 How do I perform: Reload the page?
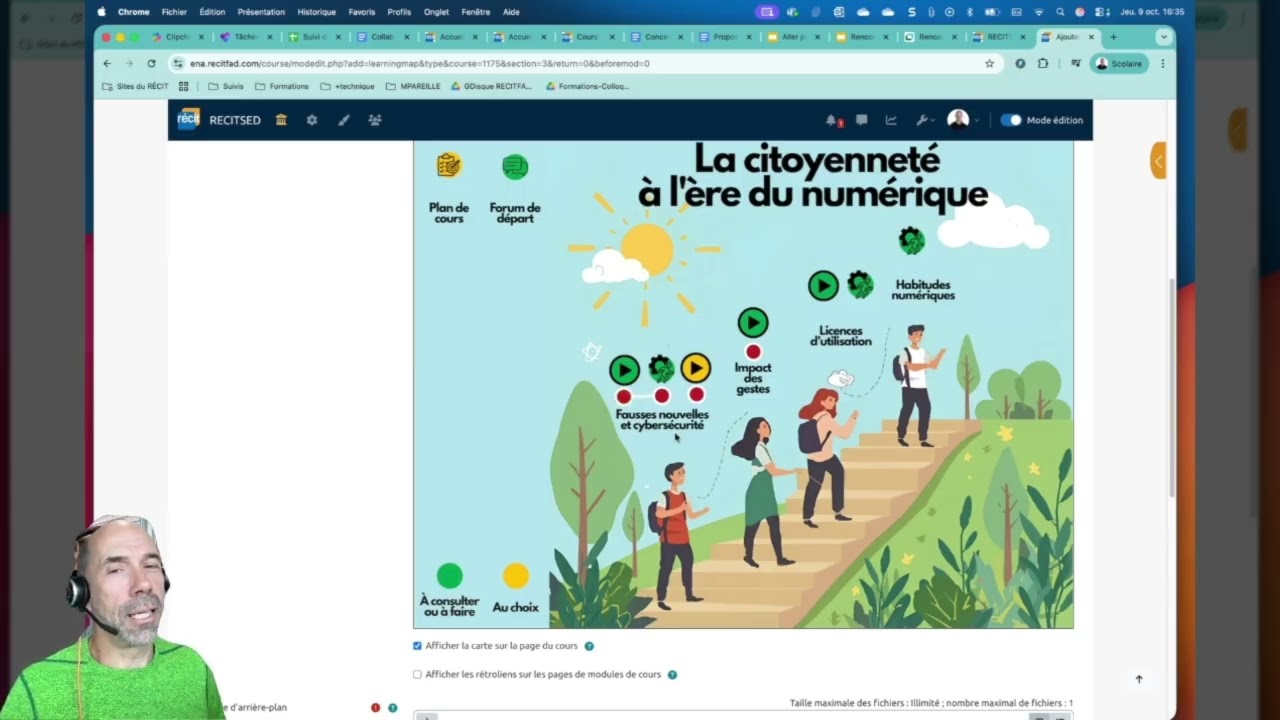coord(152,63)
